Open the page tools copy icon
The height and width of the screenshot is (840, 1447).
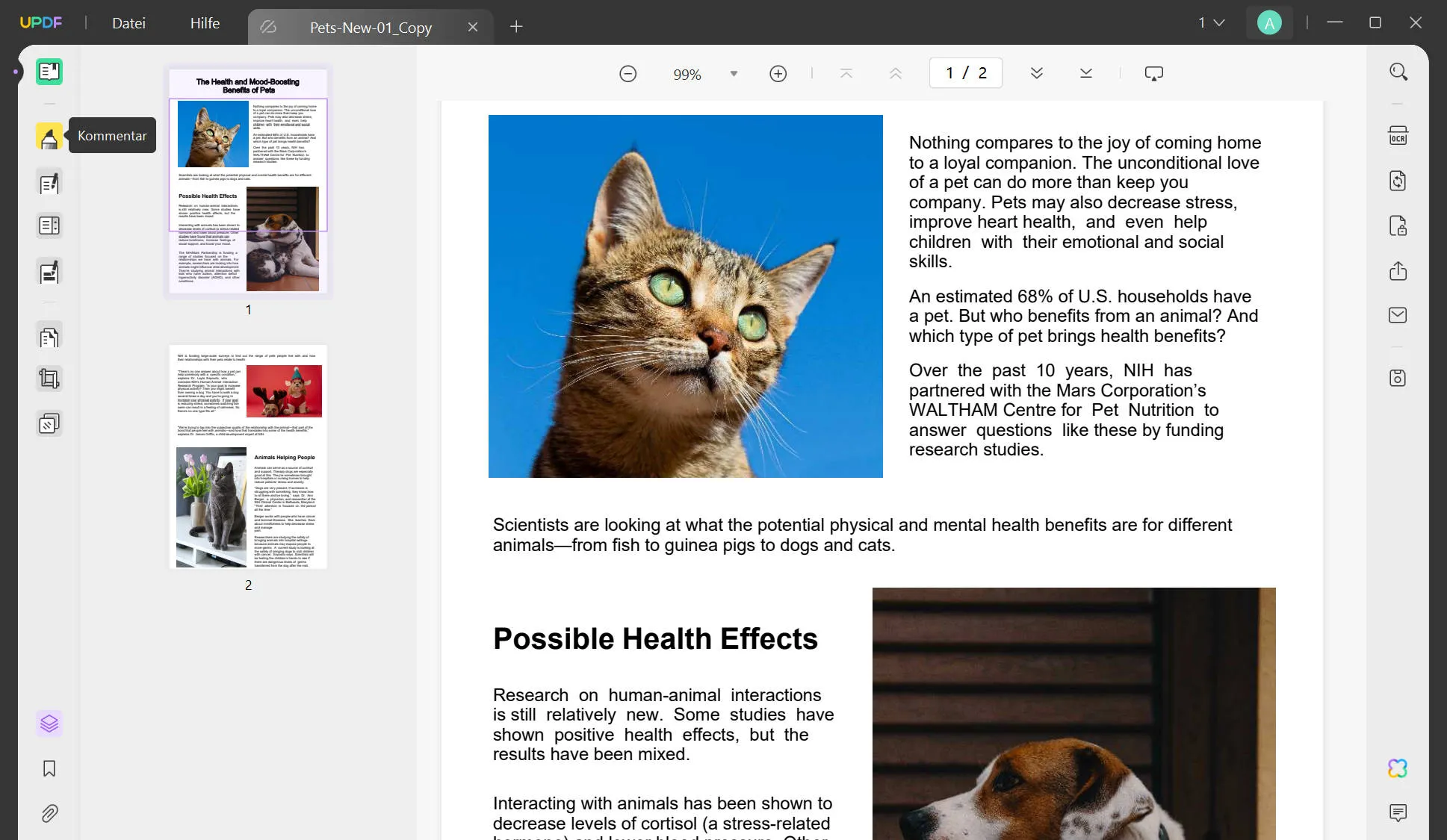[x=49, y=337]
